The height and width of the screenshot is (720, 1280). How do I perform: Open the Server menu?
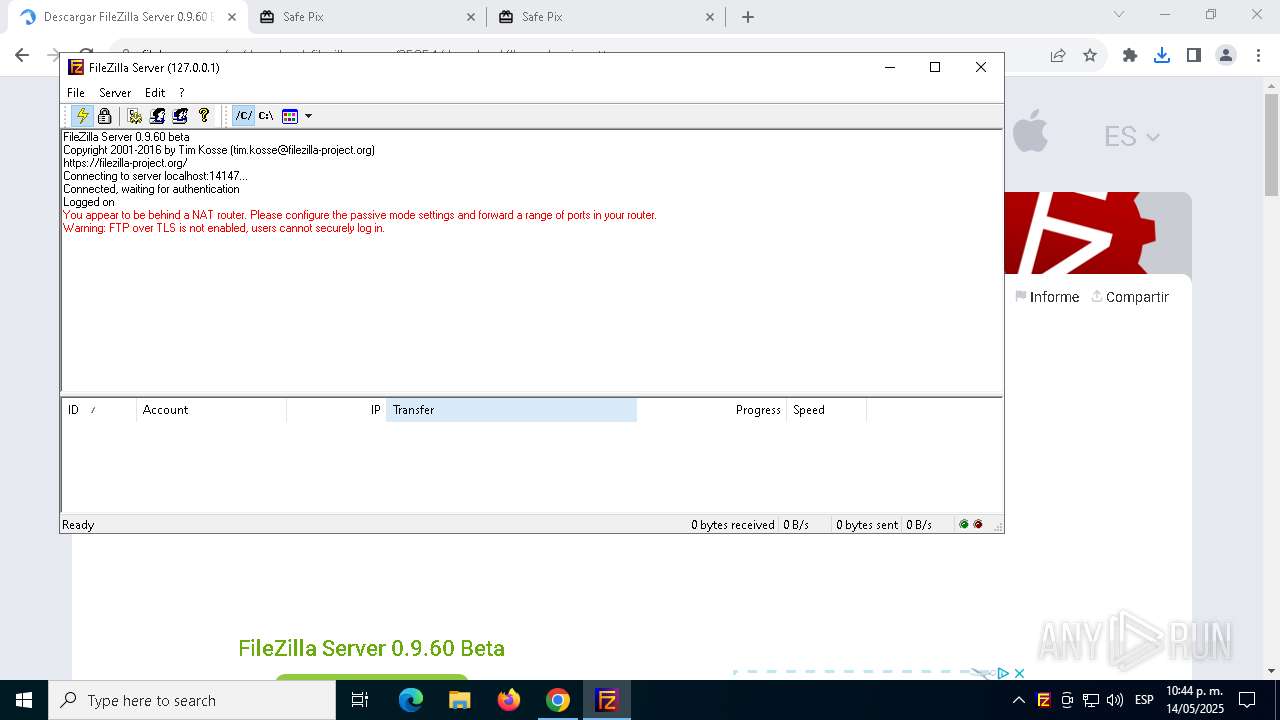[115, 92]
